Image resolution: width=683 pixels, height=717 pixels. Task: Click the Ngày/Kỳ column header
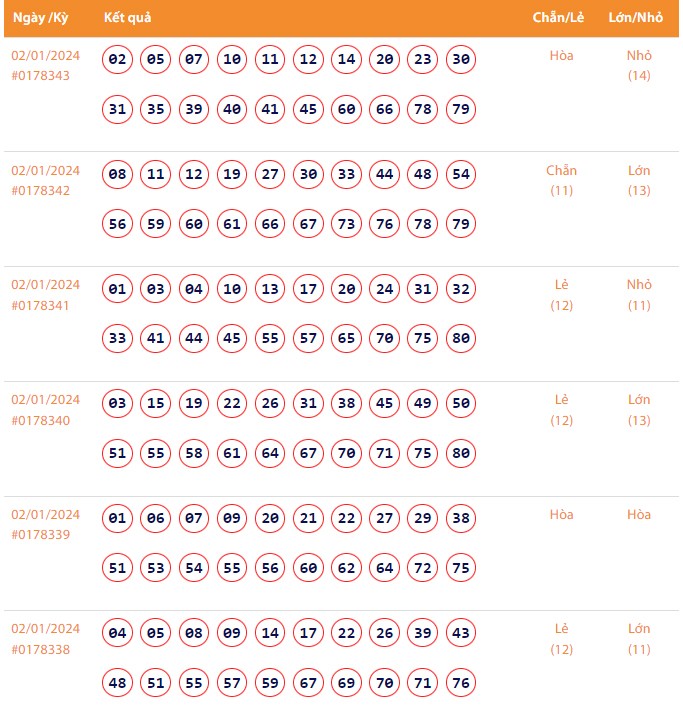[x=39, y=17]
